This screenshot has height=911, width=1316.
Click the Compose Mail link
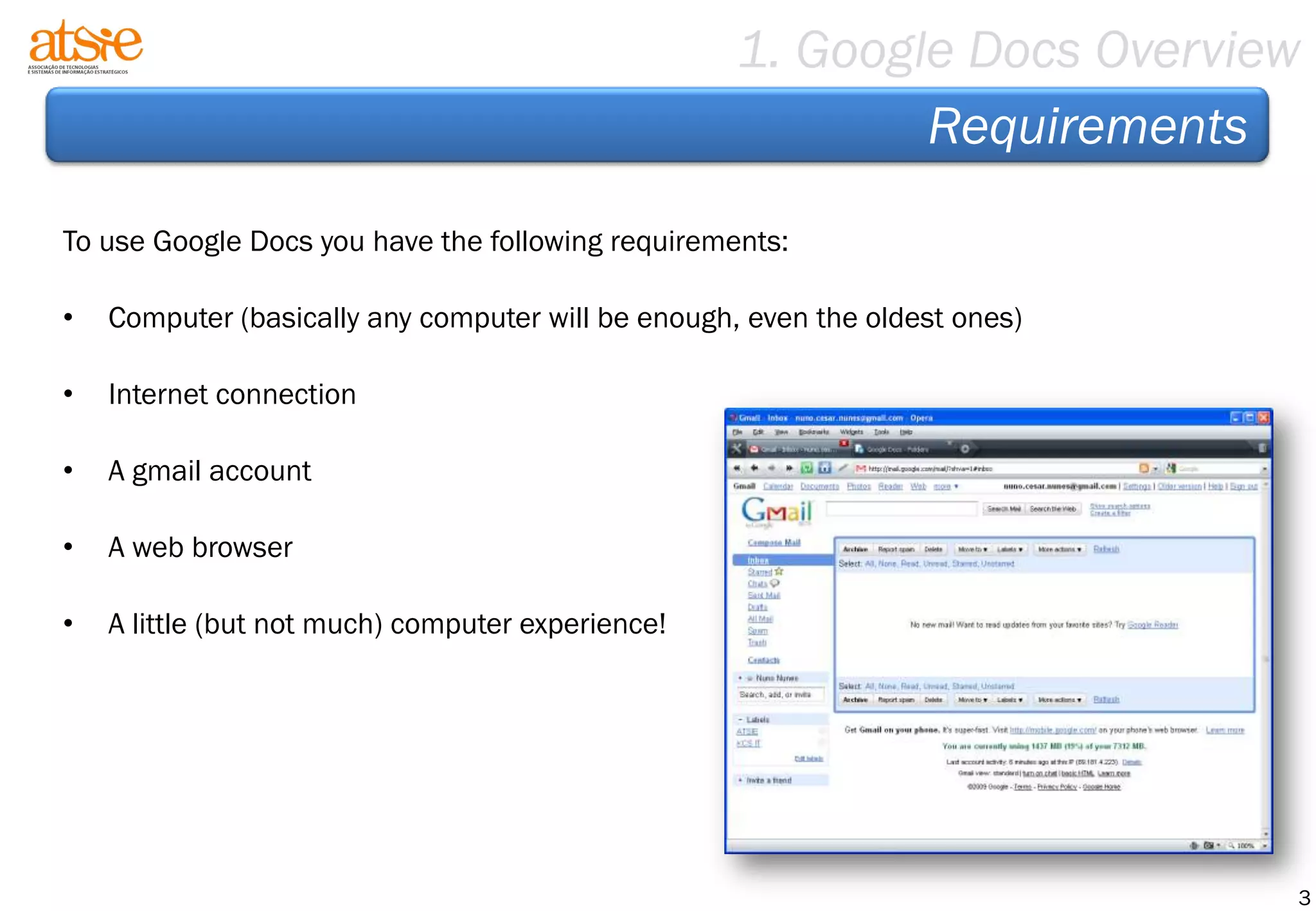pos(774,543)
